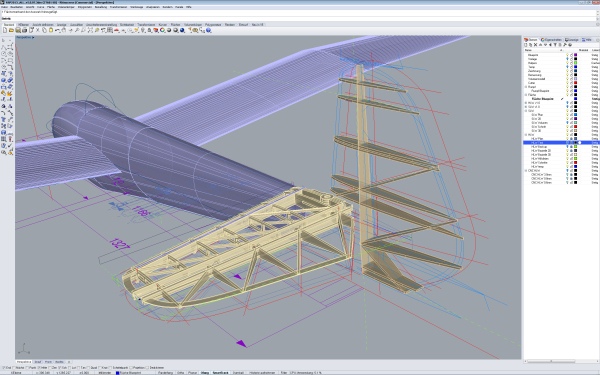The image size is (600, 375).
Task: Click the hammer Tools icon in layer panel
Action: pyautogui.click(x=565, y=45)
